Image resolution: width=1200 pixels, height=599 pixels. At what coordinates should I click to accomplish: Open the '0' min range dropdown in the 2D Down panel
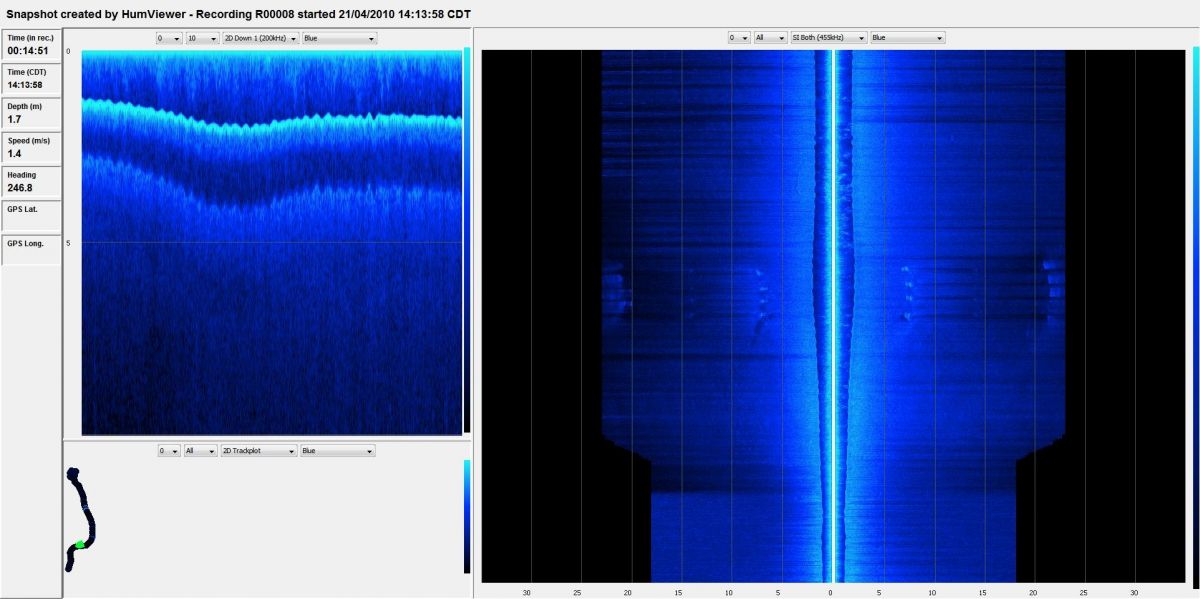click(x=168, y=38)
